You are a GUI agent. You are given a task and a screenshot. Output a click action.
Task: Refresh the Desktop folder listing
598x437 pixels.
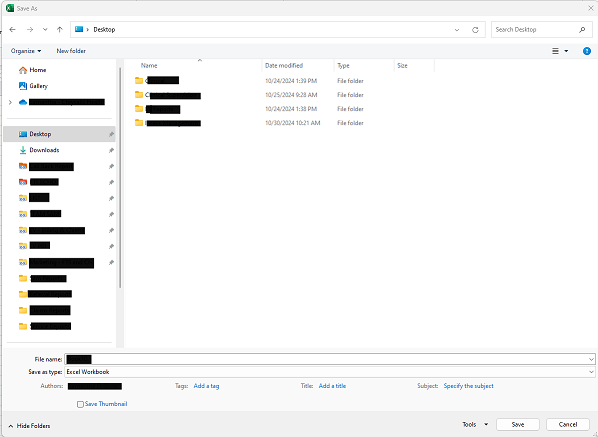pyautogui.click(x=475, y=30)
